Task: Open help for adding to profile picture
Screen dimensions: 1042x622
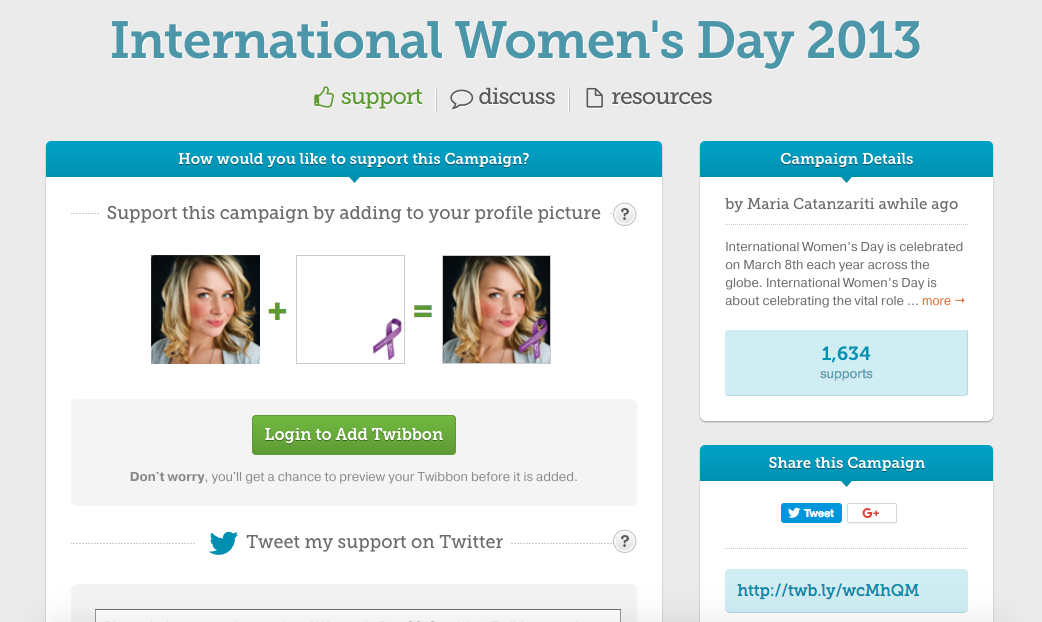Action: 624,214
